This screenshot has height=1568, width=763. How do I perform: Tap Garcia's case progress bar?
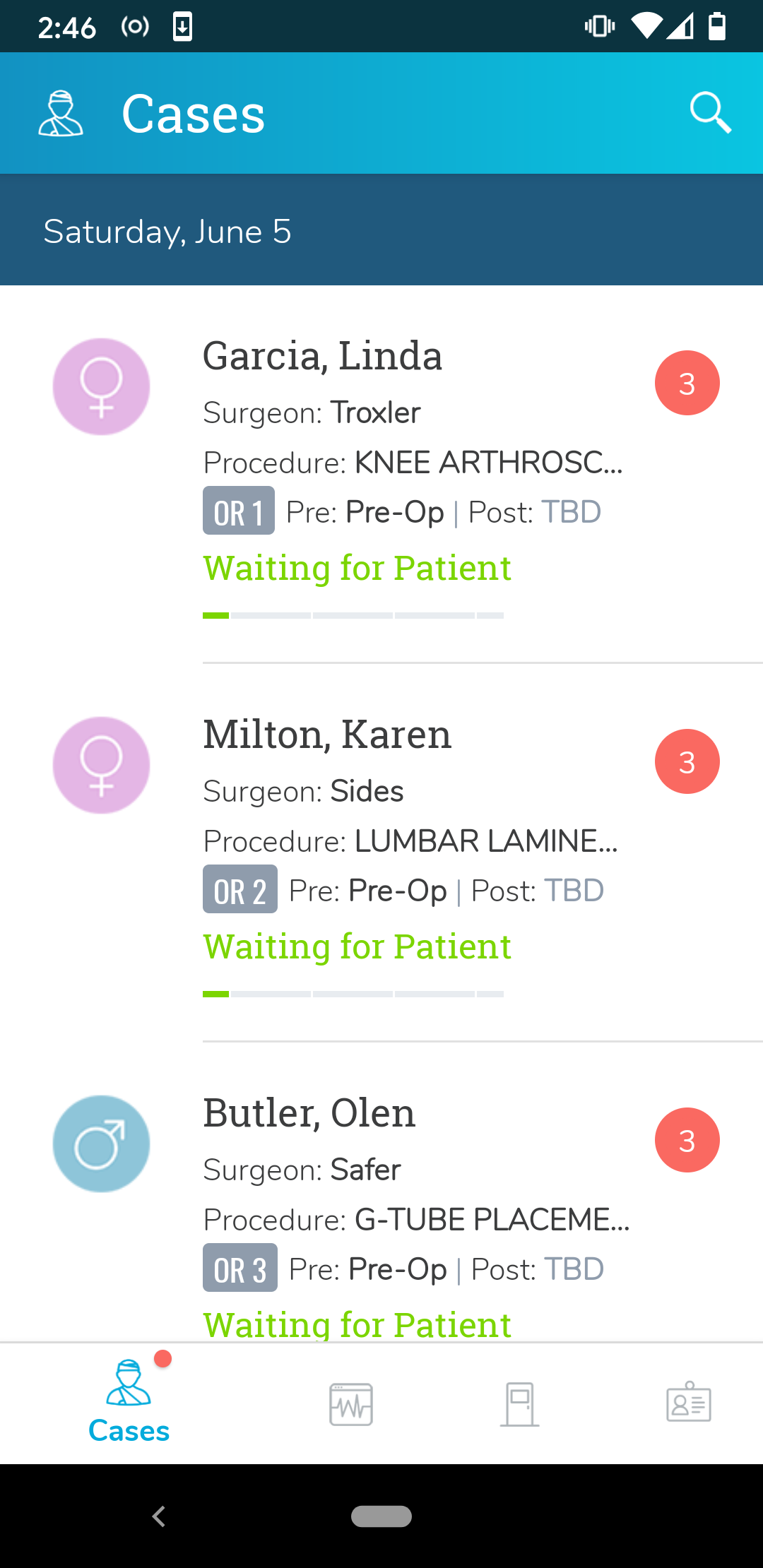coord(353,616)
